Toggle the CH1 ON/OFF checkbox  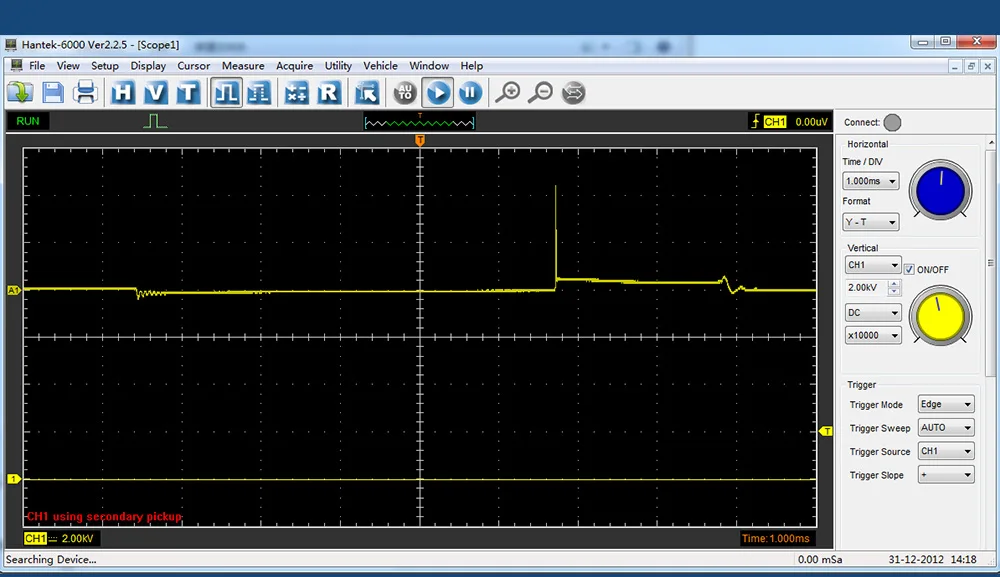(909, 270)
